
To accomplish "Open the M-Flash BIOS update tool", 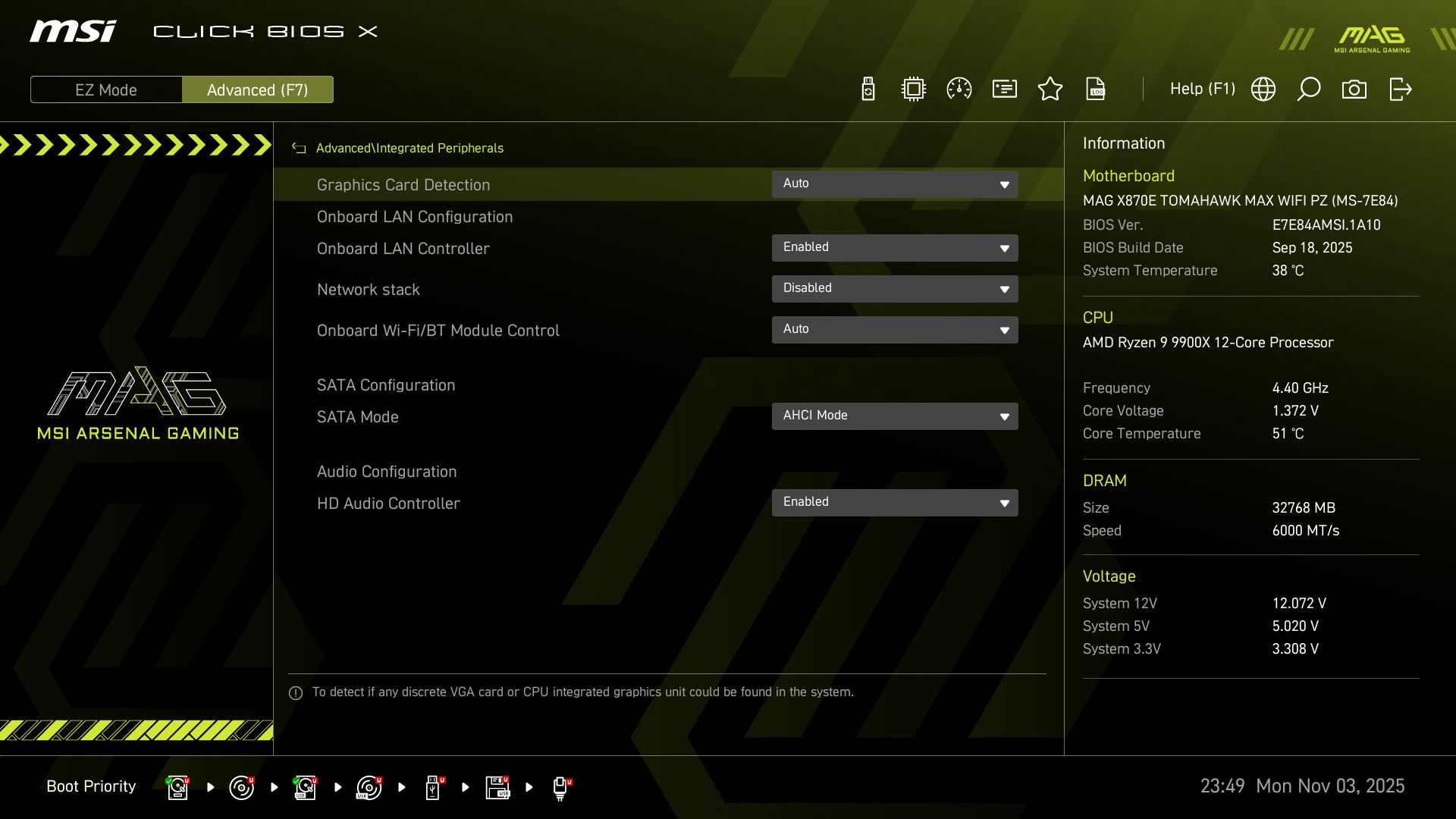I will pyautogui.click(x=868, y=89).
